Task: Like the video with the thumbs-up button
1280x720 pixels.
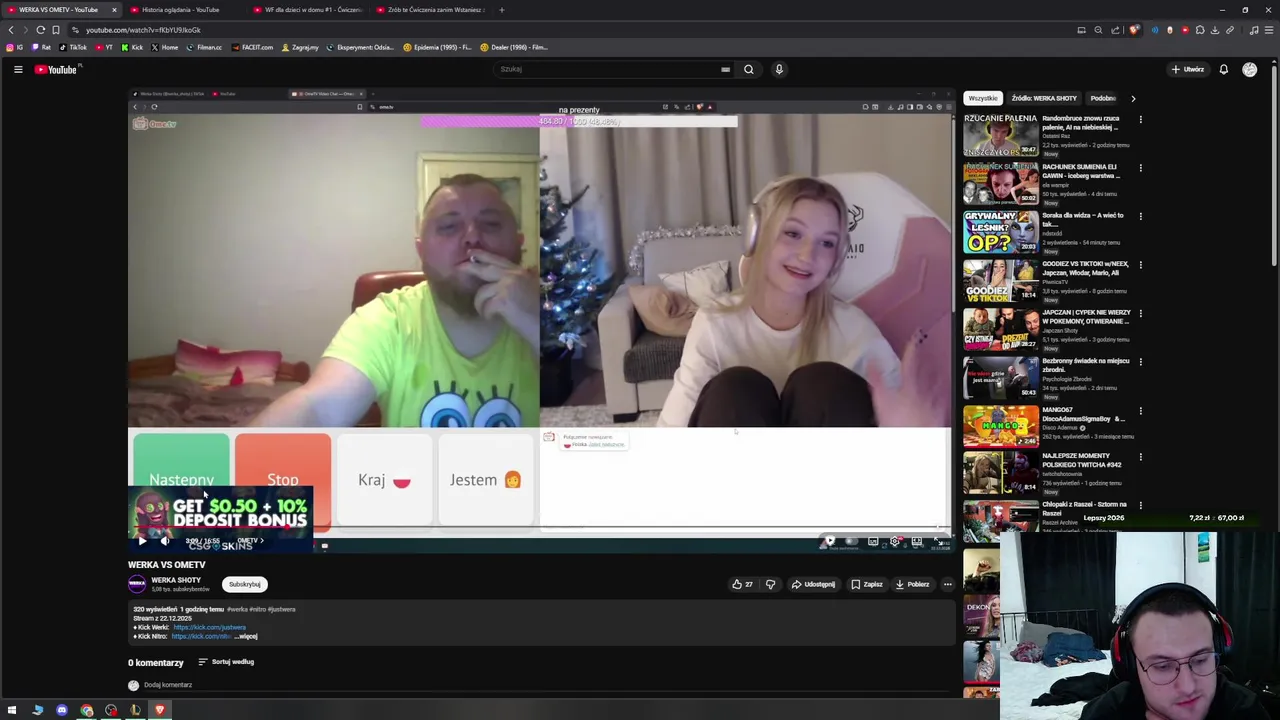Action: tap(742, 584)
